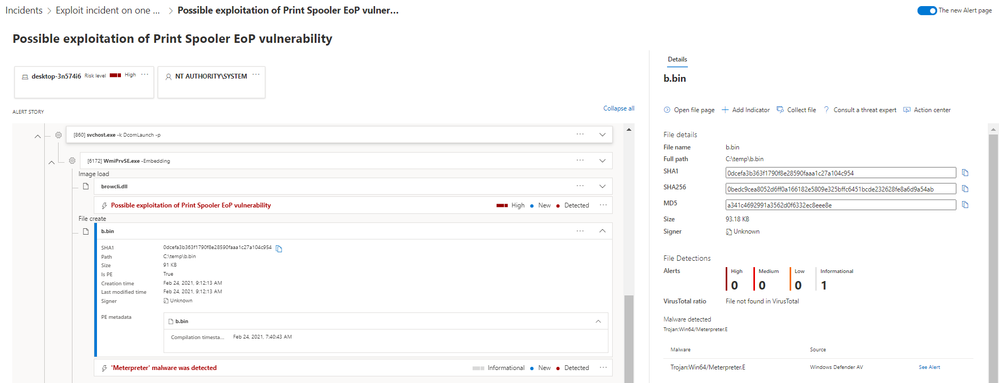999x383 pixels.
Task: Click the Informational alerts count 1
Action: [823, 285]
